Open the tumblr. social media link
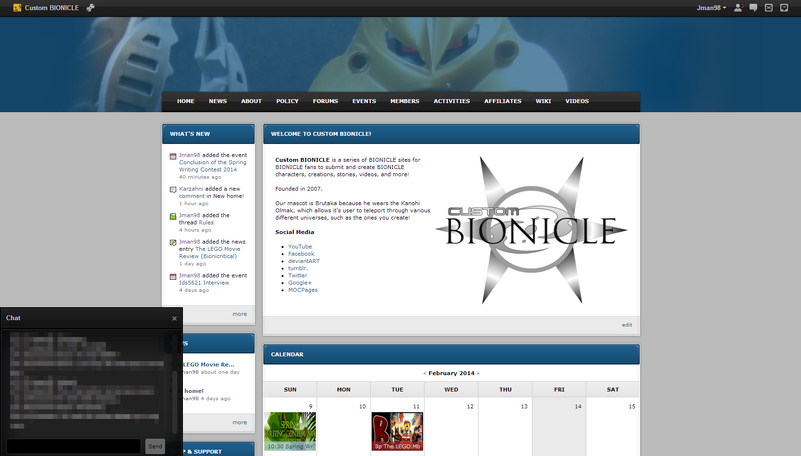The width and height of the screenshot is (801, 456). [298, 268]
